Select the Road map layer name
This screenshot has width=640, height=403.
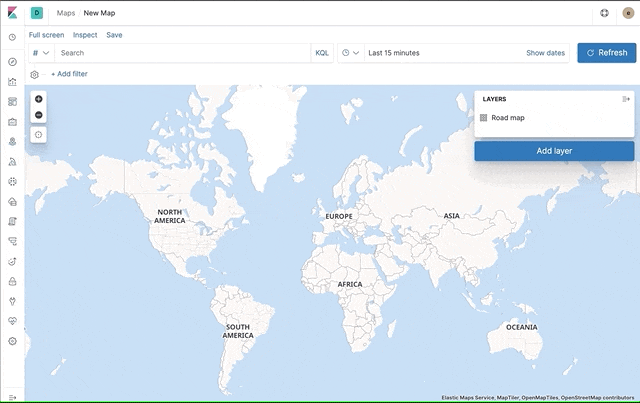coord(508,118)
